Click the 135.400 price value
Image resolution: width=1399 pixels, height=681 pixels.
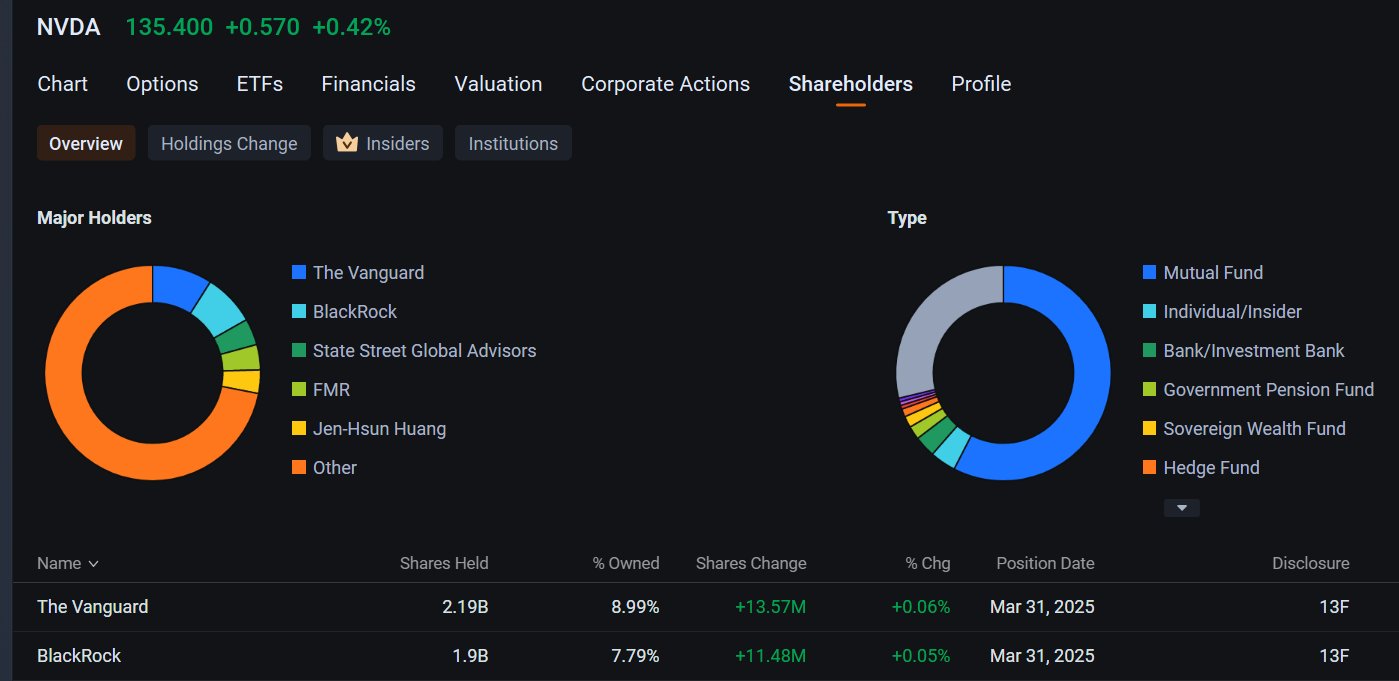[169, 27]
